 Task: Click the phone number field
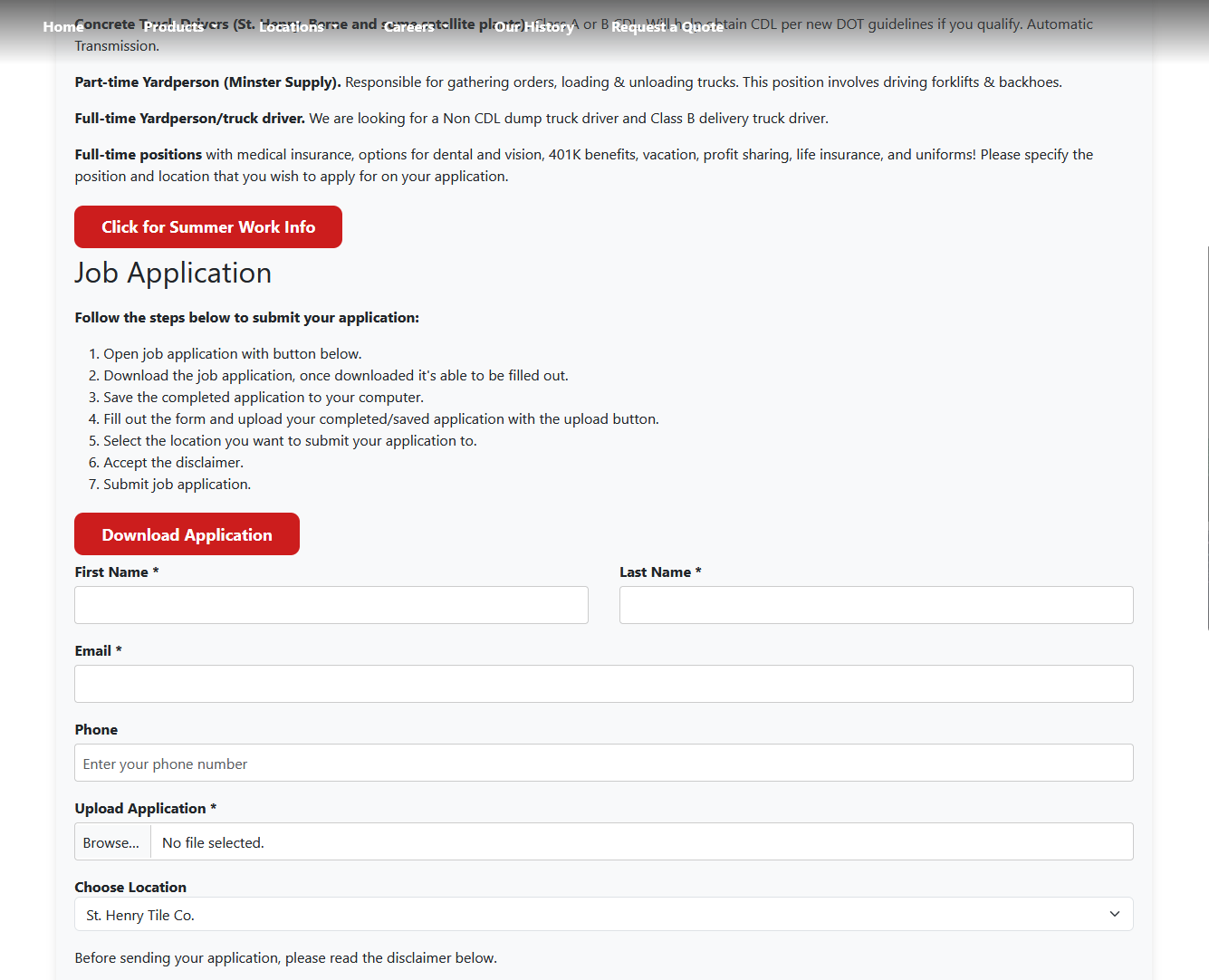[603, 763]
